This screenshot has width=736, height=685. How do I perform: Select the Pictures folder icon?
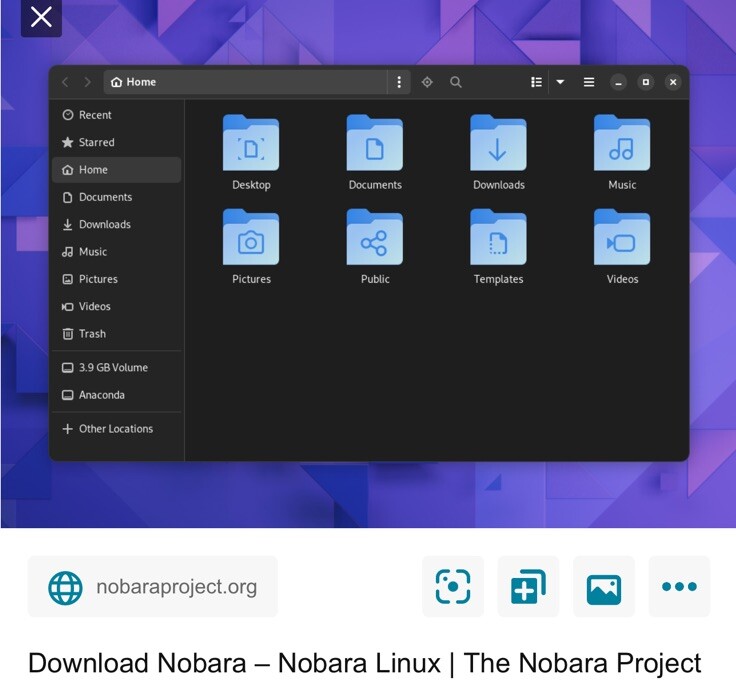(x=251, y=237)
